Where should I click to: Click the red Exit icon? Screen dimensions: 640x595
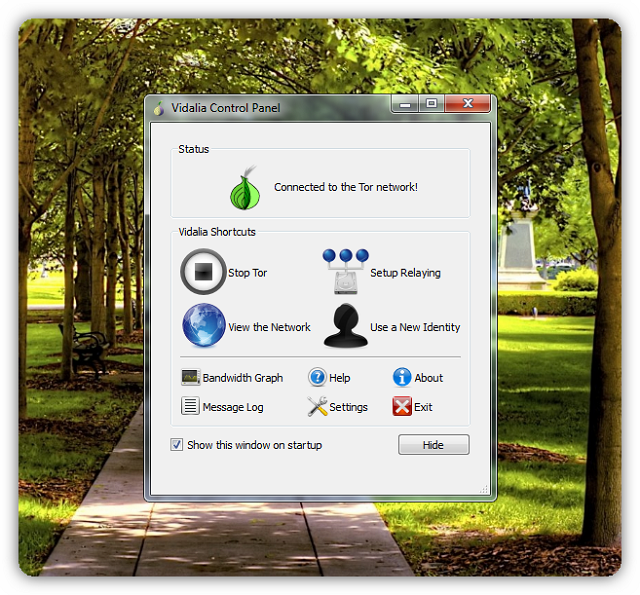tap(402, 407)
